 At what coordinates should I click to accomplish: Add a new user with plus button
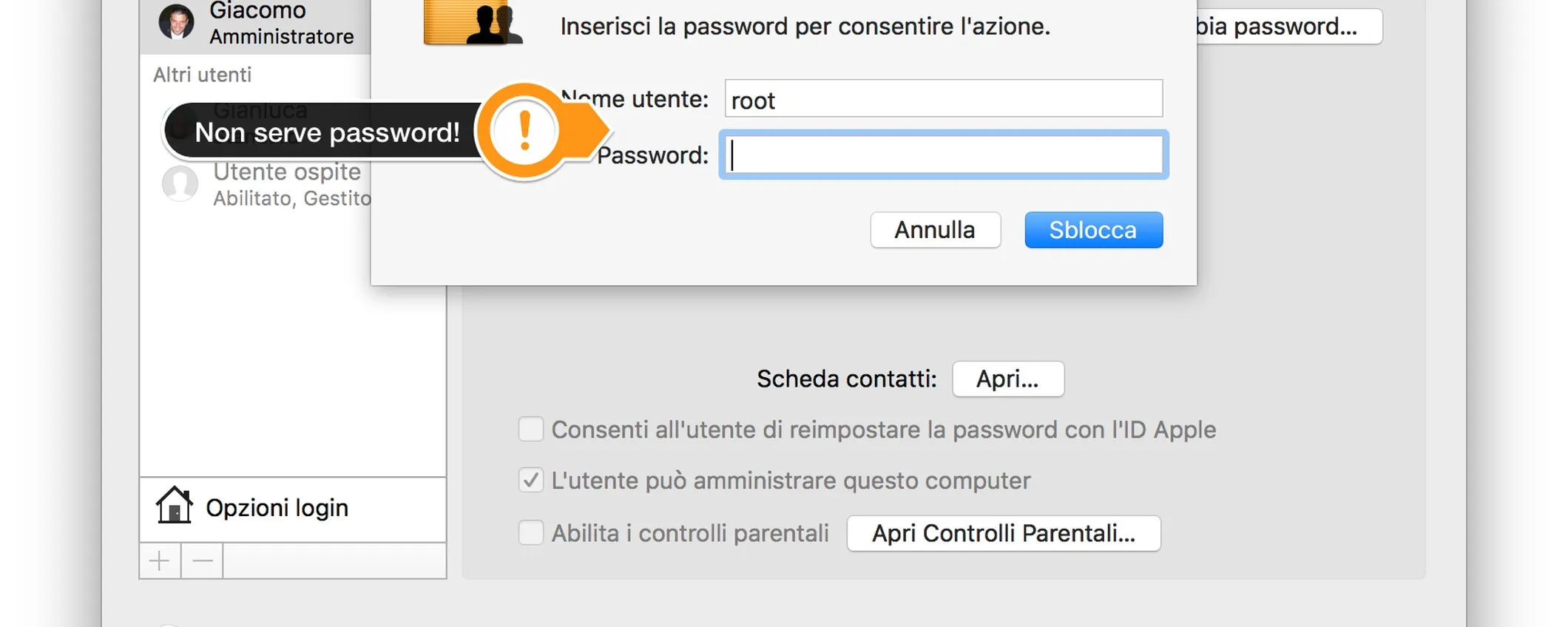tap(160, 561)
